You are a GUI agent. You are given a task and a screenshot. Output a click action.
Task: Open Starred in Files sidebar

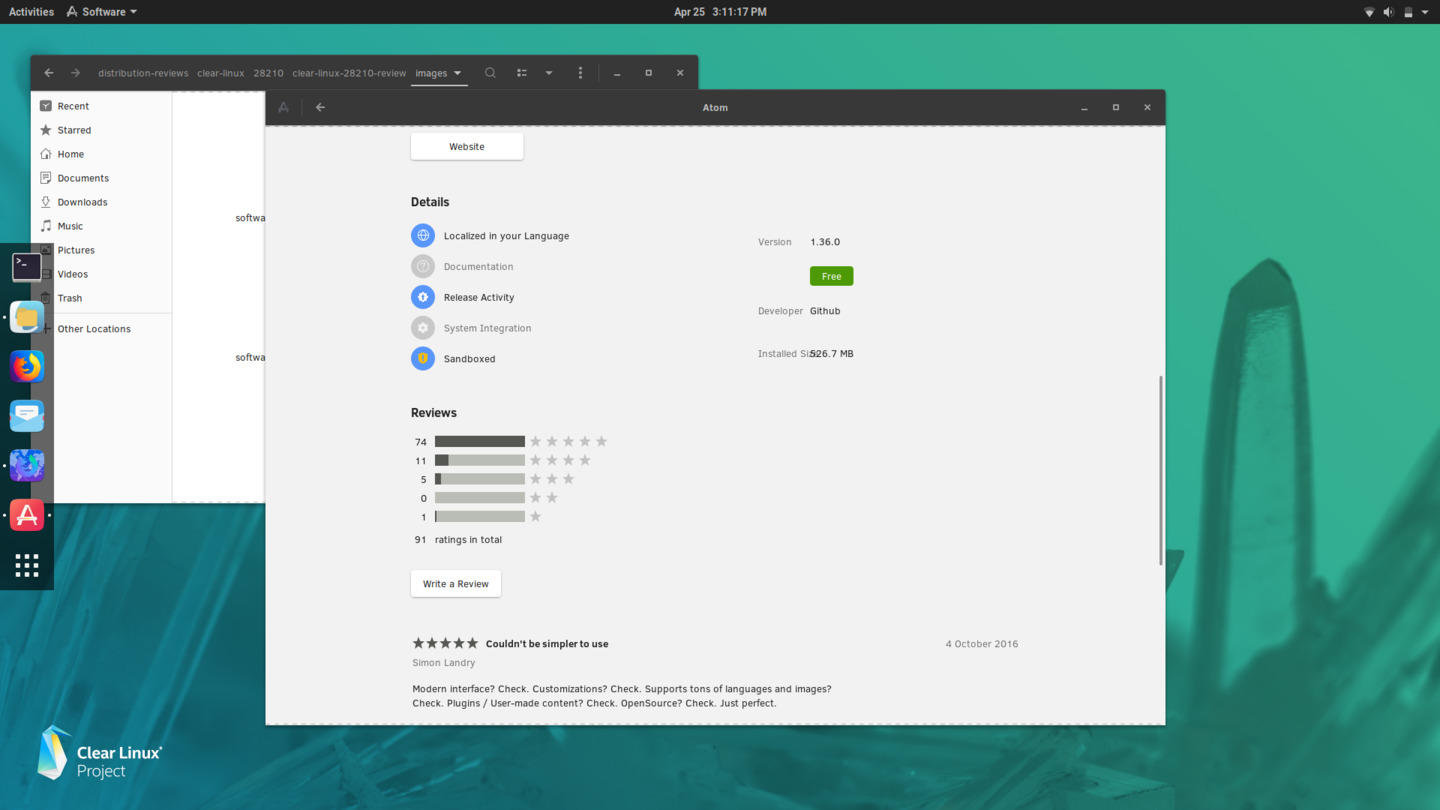tap(102, 130)
